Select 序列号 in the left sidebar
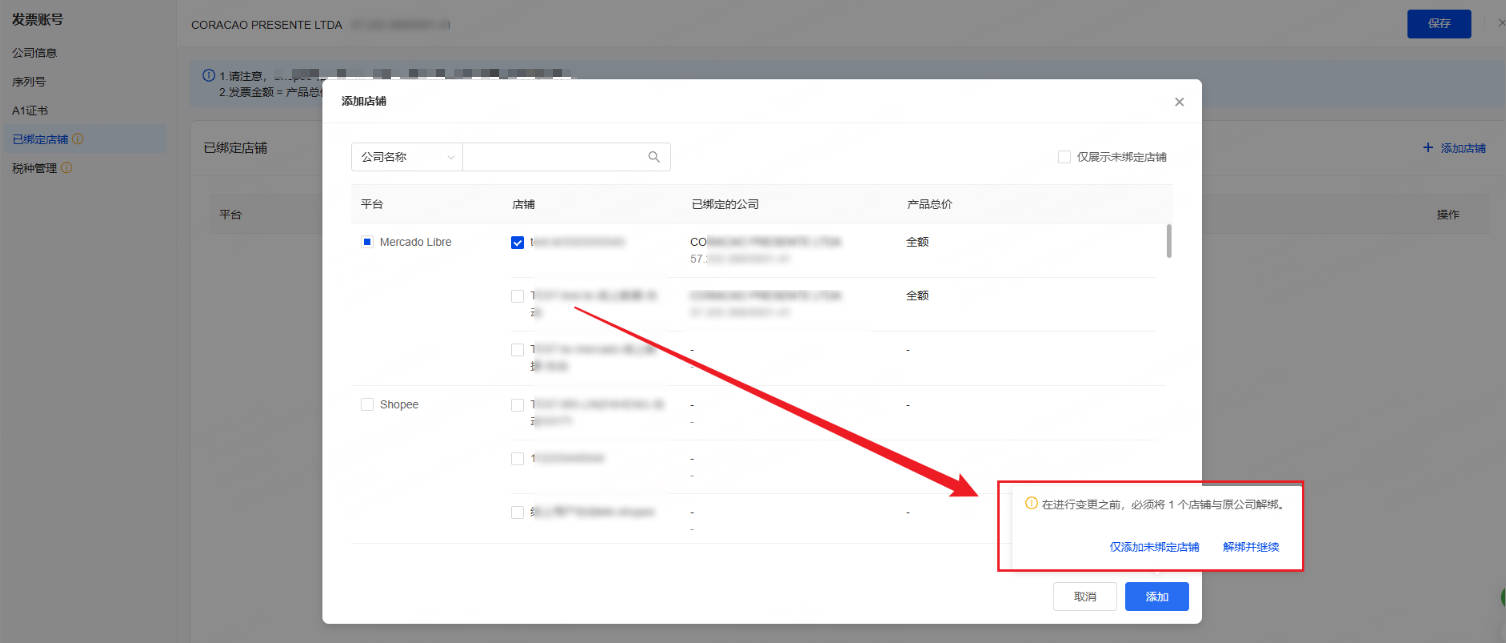This screenshot has height=643, width=1506. coord(28,82)
